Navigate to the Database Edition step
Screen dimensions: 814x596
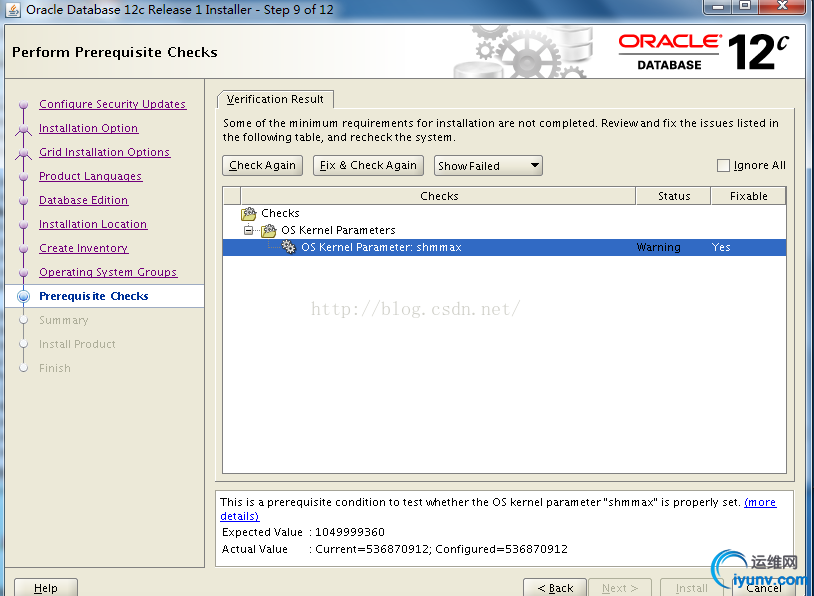[83, 200]
